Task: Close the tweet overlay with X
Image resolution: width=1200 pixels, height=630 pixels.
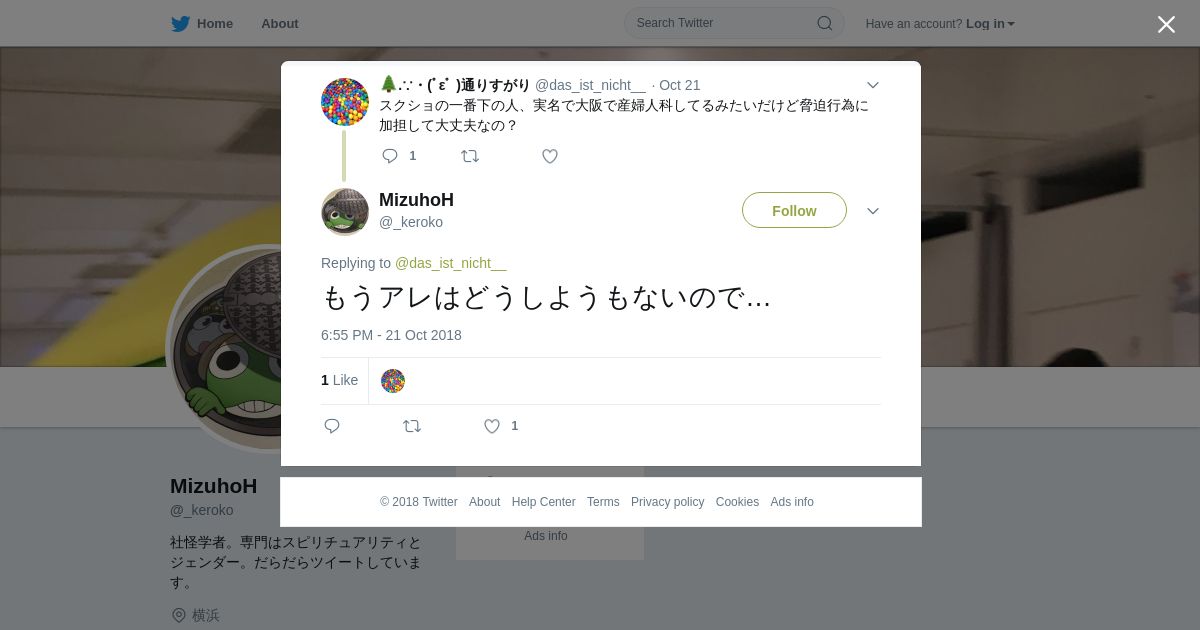Action: pos(1166,24)
